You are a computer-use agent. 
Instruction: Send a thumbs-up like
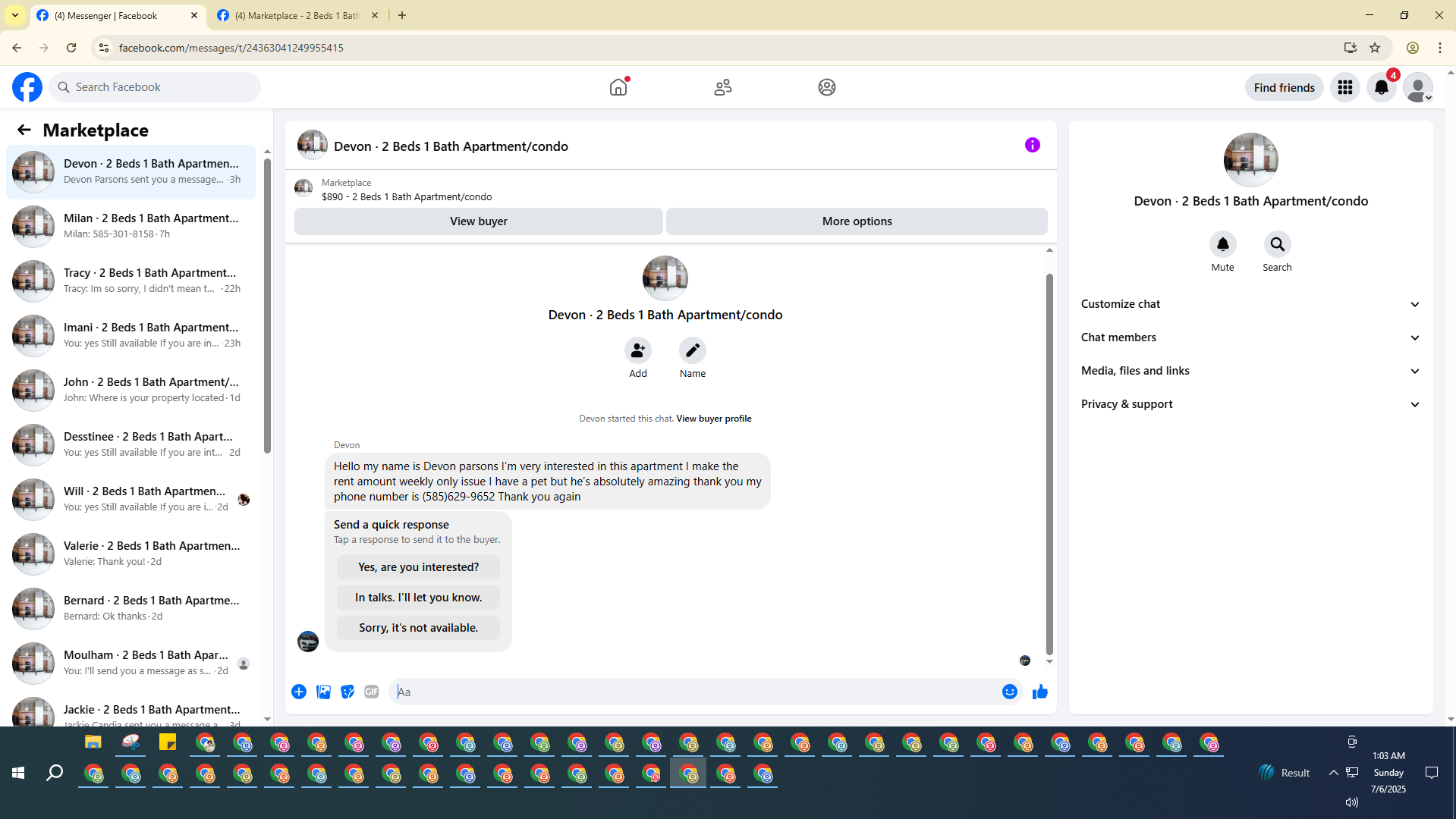click(x=1040, y=692)
